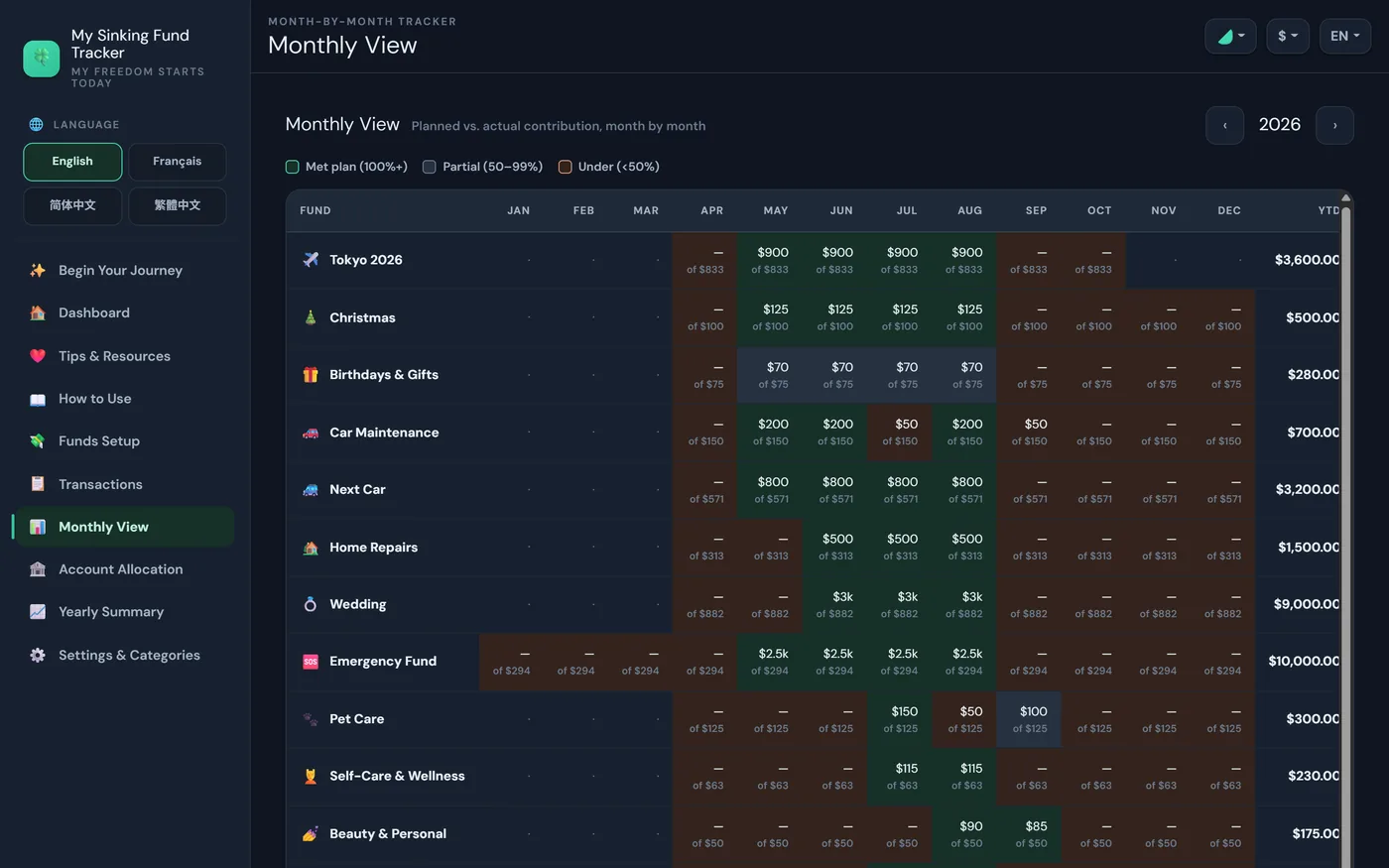Click the chart icon for Monthly View
Screen dimensions: 1389x868
click(x=38, y=527)
